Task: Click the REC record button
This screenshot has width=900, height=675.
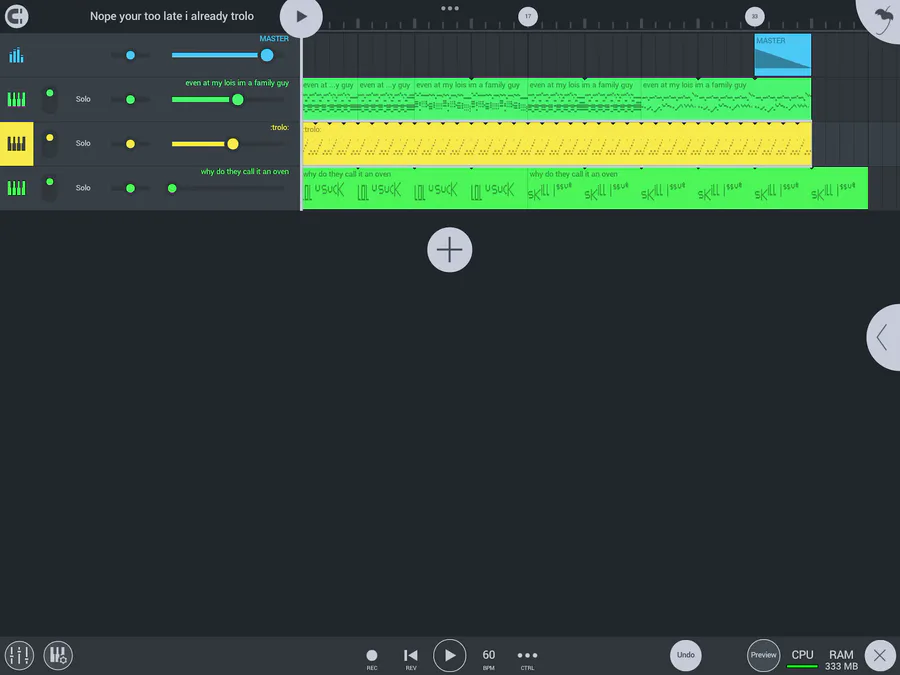Action: (372, 658)
